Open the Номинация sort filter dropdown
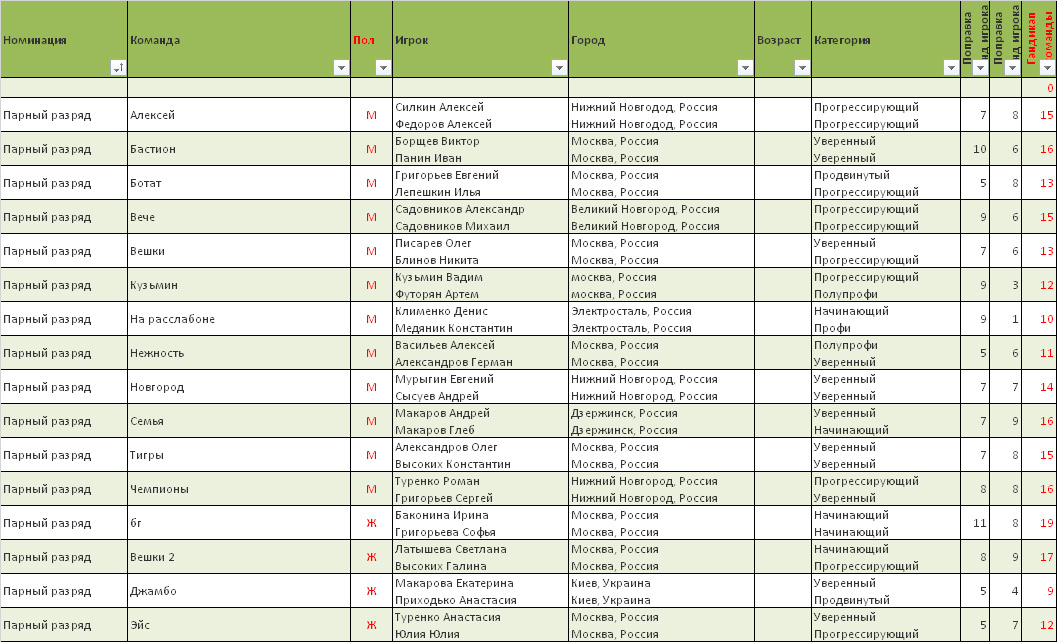 point(118,68)
